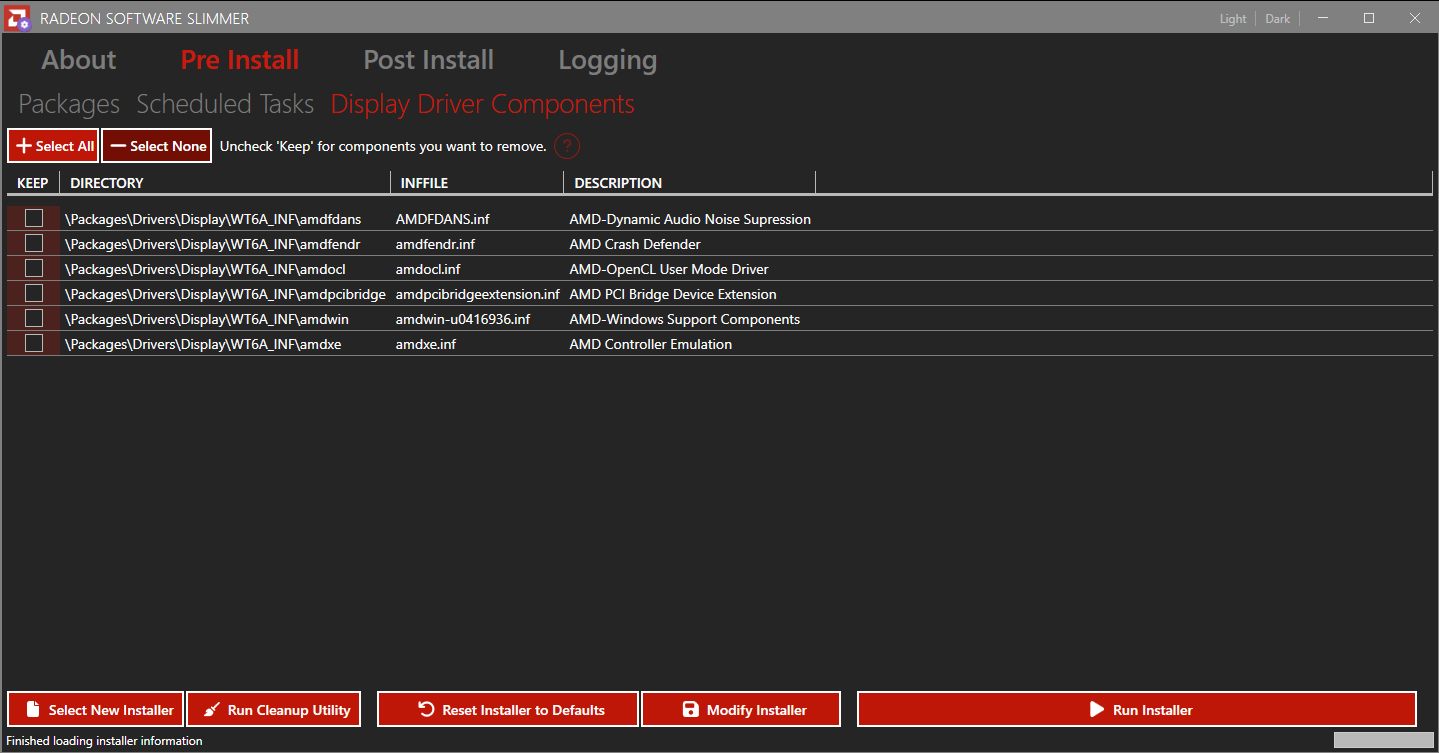Image resolution: width=1439 pixels, height=753 pixels.
Task: Click 'Finished loading installer information' status text
Action: (x=104, y=741)
